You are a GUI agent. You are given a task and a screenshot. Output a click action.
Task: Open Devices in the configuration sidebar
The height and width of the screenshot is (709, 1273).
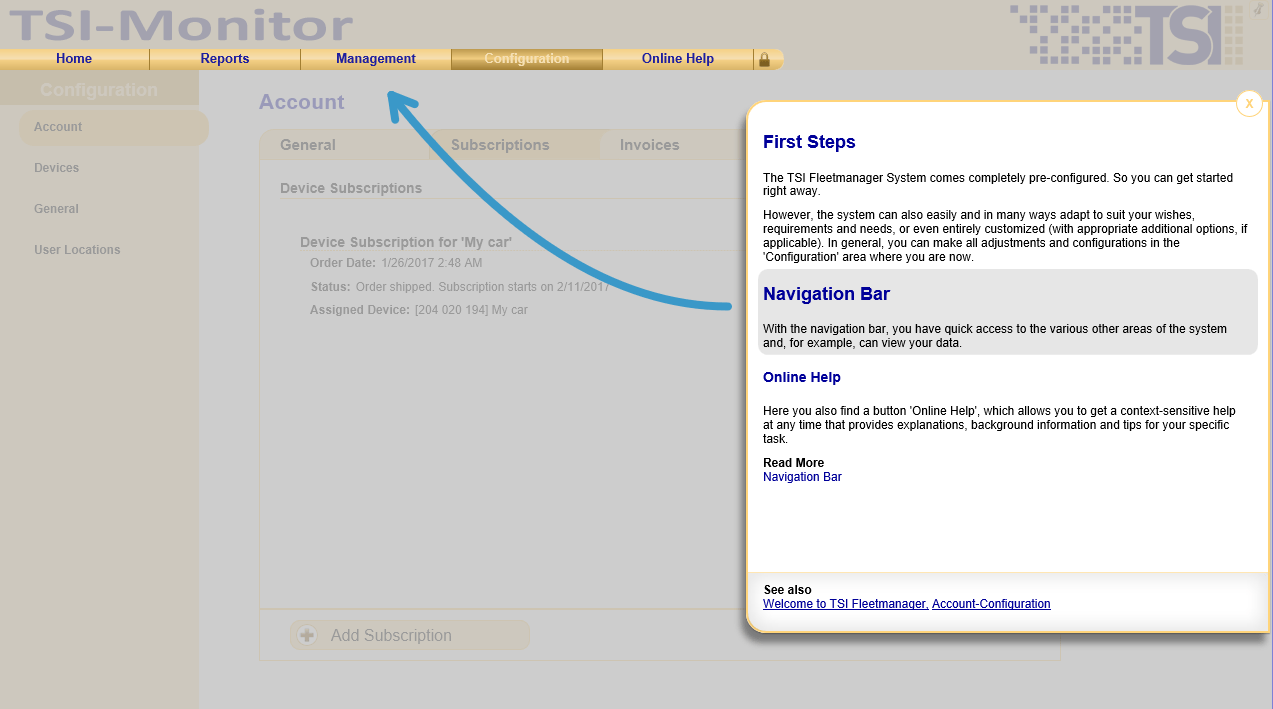coord(56,168)
